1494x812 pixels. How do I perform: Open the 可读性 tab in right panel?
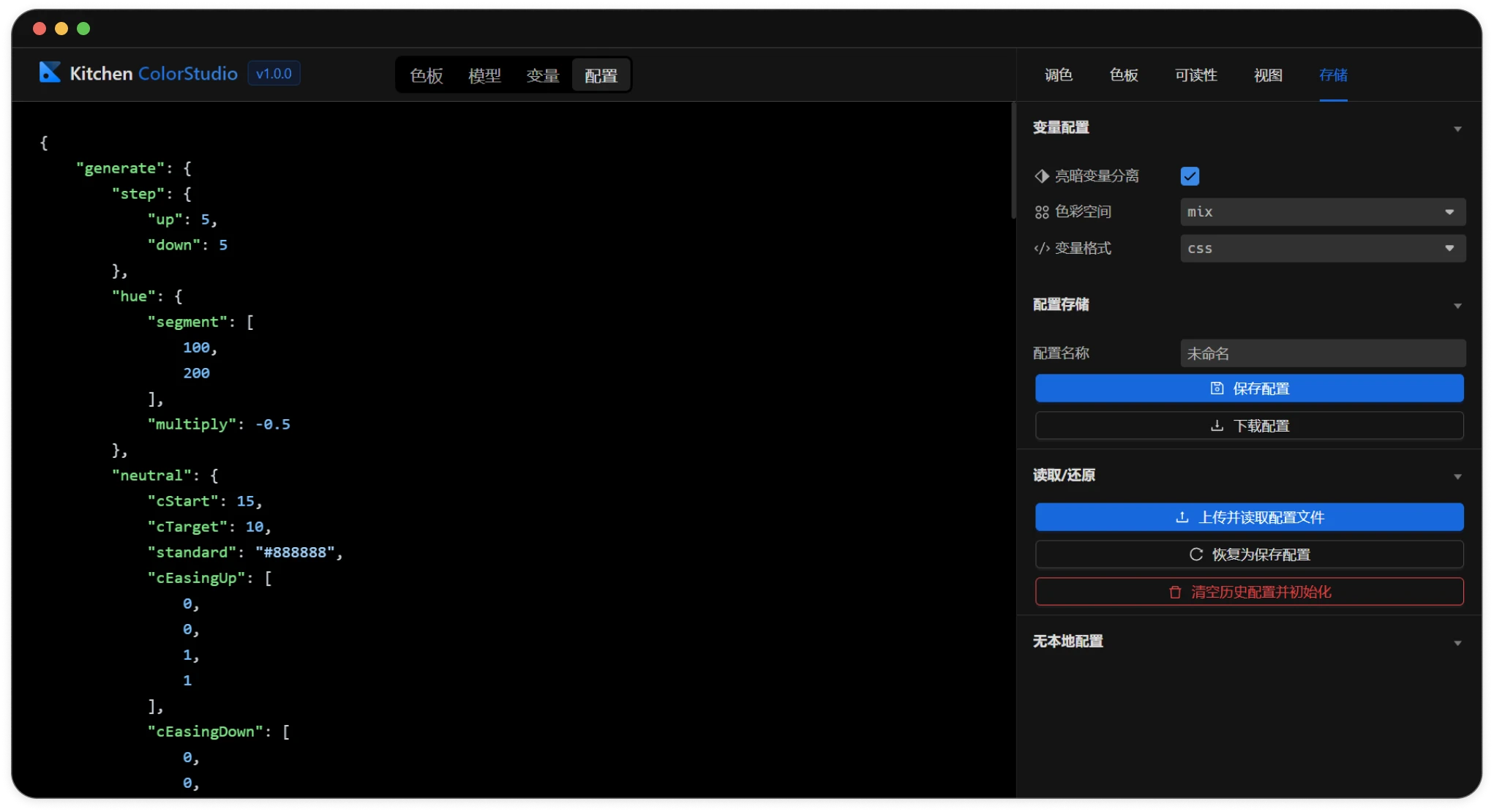1195,75
